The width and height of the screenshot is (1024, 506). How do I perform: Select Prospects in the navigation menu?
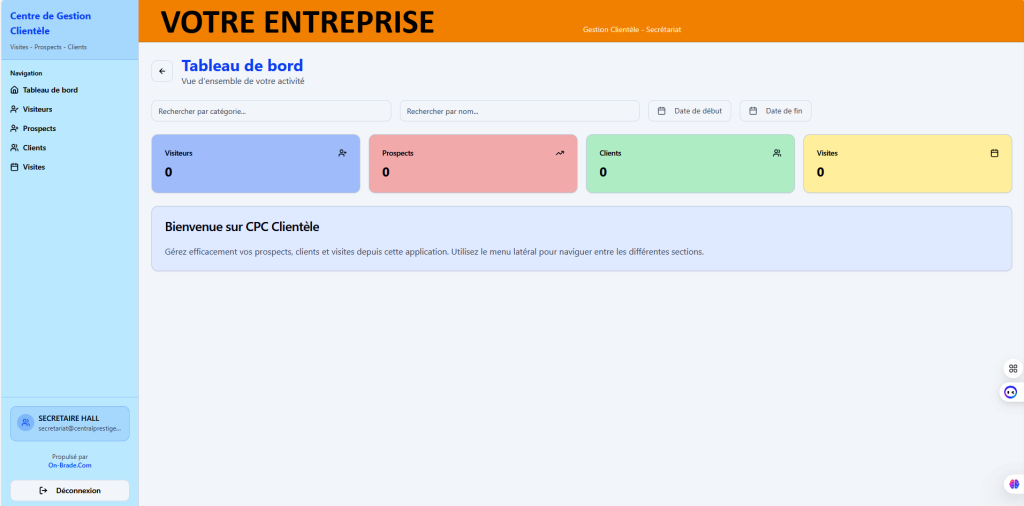pyautogui.click(x=39, y=128)
